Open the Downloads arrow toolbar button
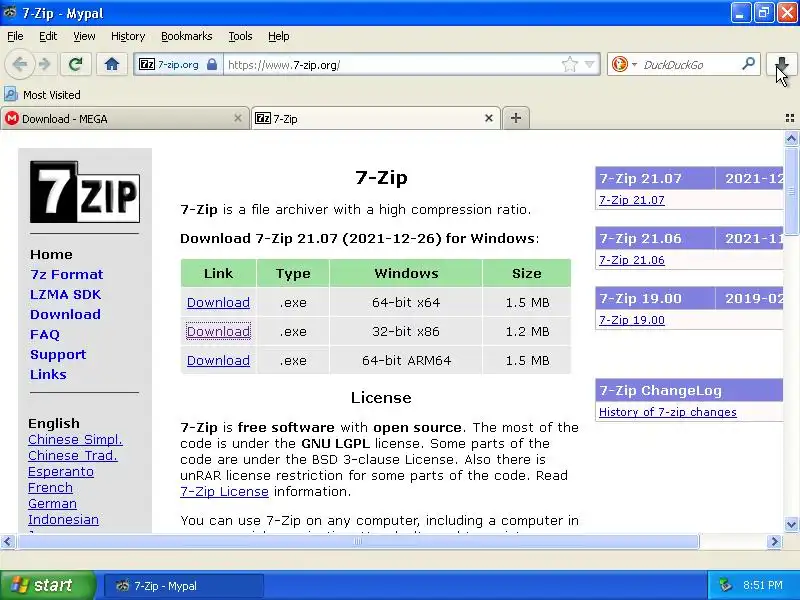Screen dimensions: 800x600 [781, 64]
